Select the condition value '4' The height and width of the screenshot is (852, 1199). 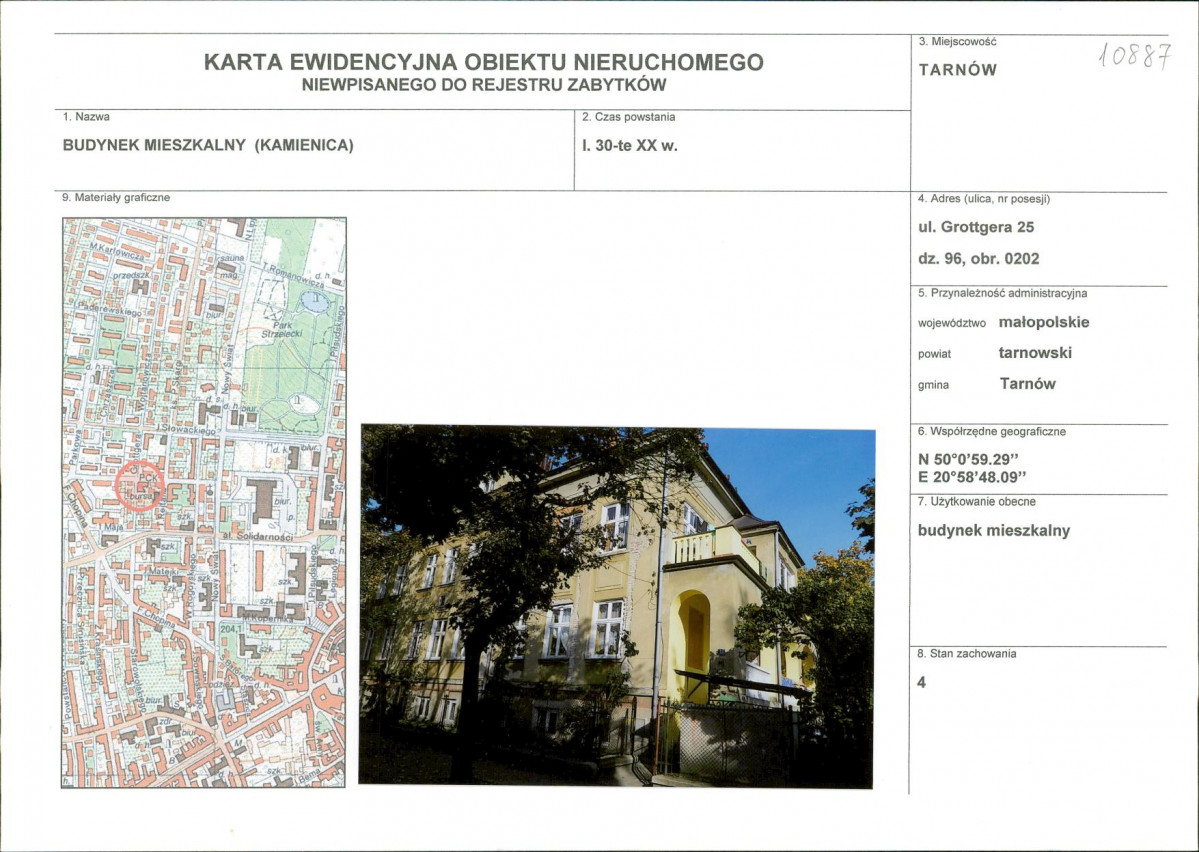(921, 682)
